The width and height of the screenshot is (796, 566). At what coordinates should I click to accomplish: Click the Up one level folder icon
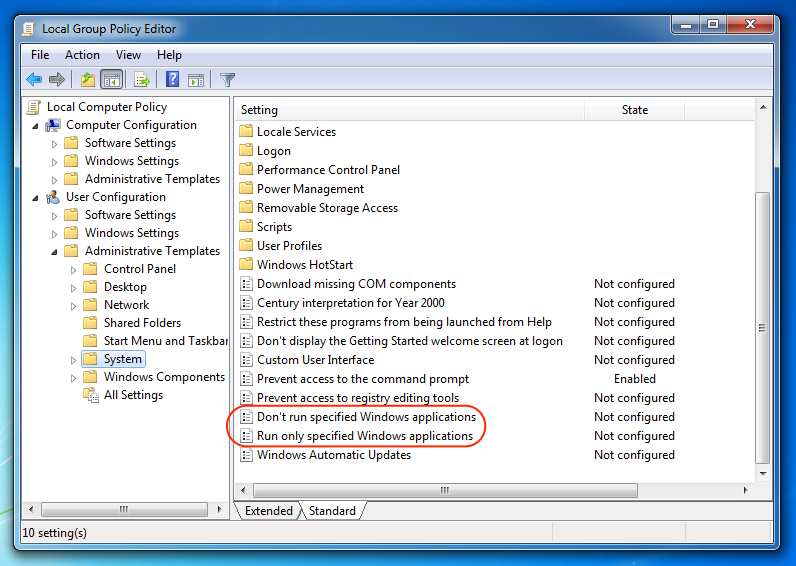(x=88, y=79)
